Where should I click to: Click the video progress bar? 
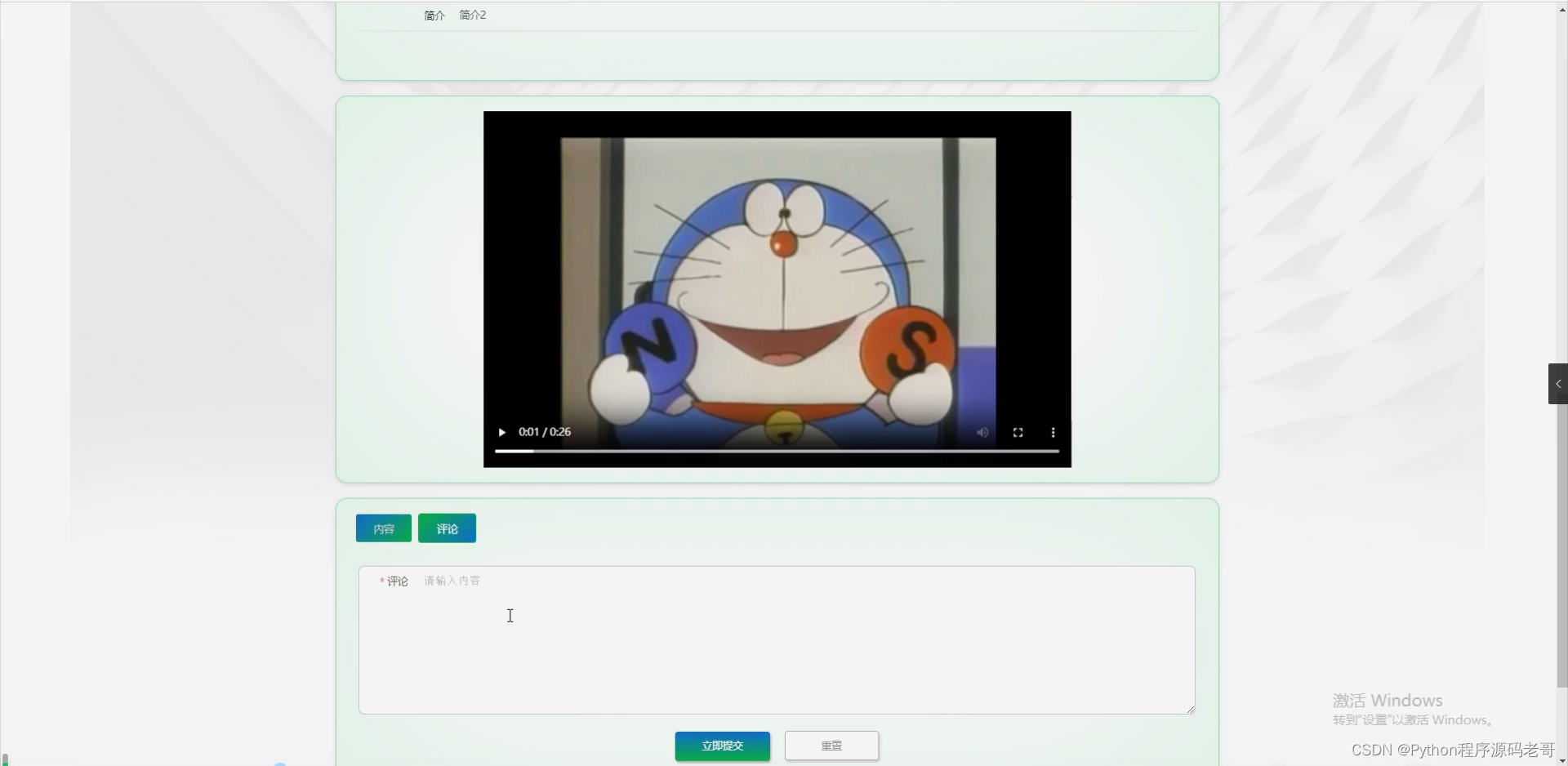point(777,451)
